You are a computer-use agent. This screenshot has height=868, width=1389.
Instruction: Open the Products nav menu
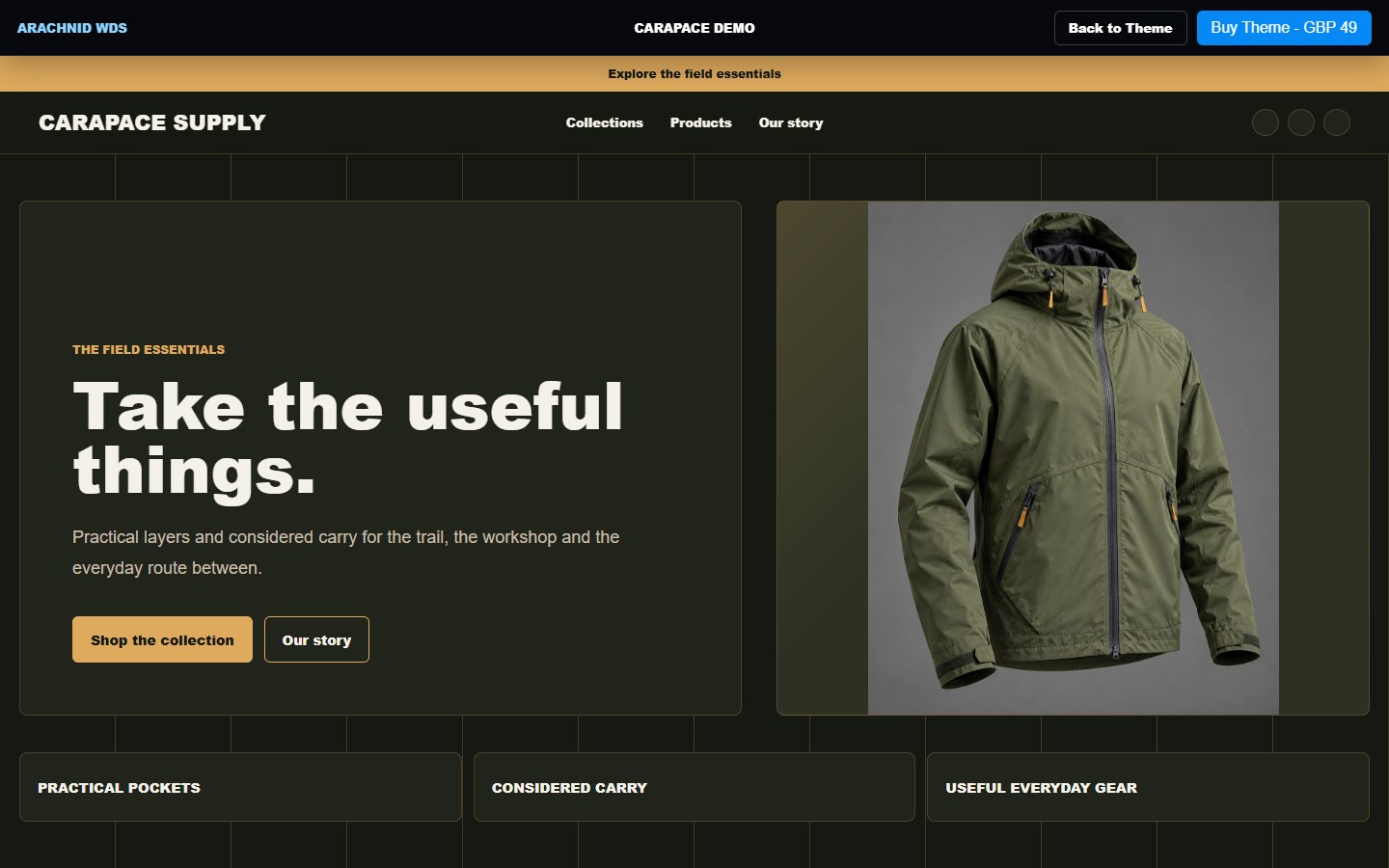(x=701, y=122)
